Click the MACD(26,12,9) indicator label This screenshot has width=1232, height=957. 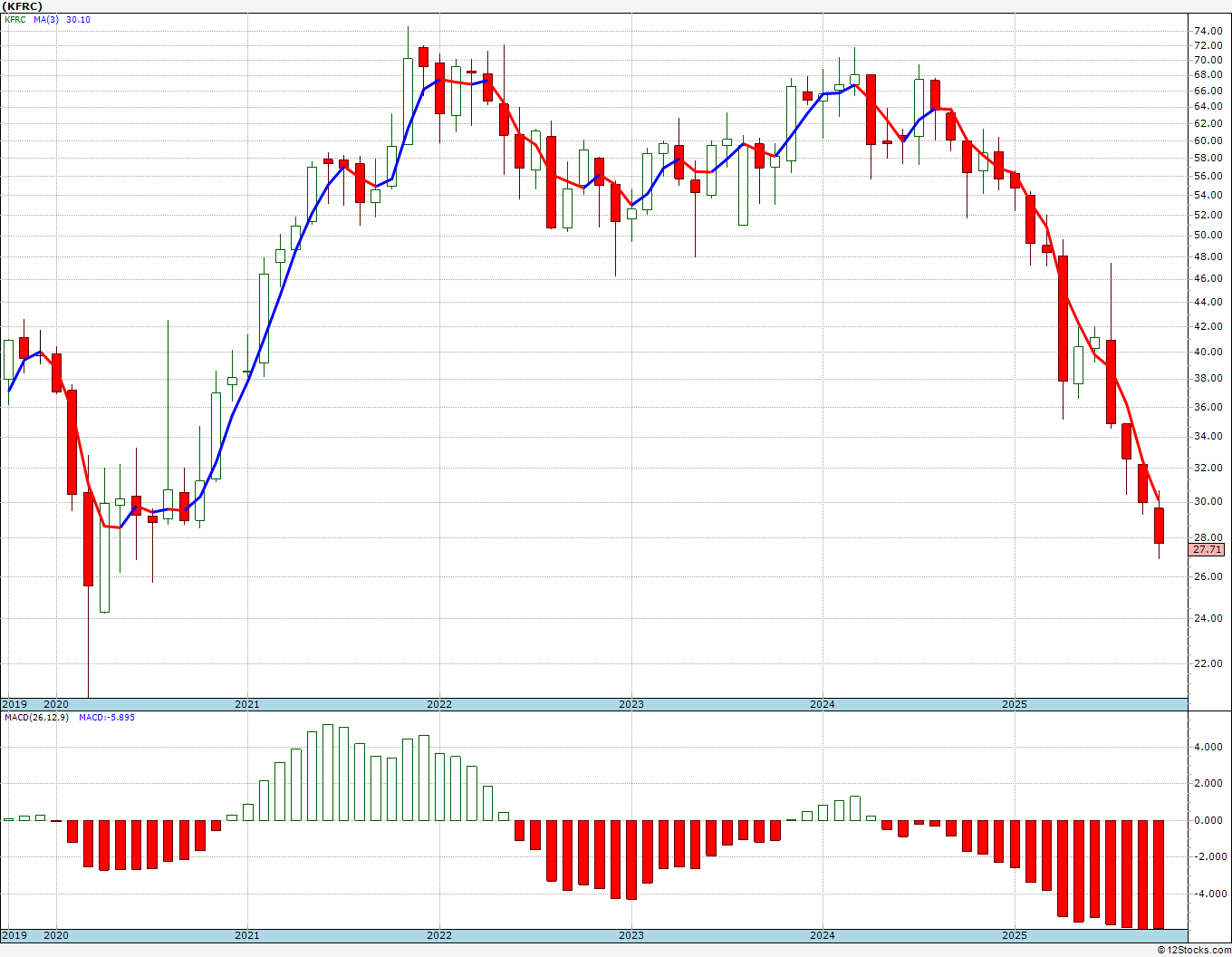coord(37,718)
